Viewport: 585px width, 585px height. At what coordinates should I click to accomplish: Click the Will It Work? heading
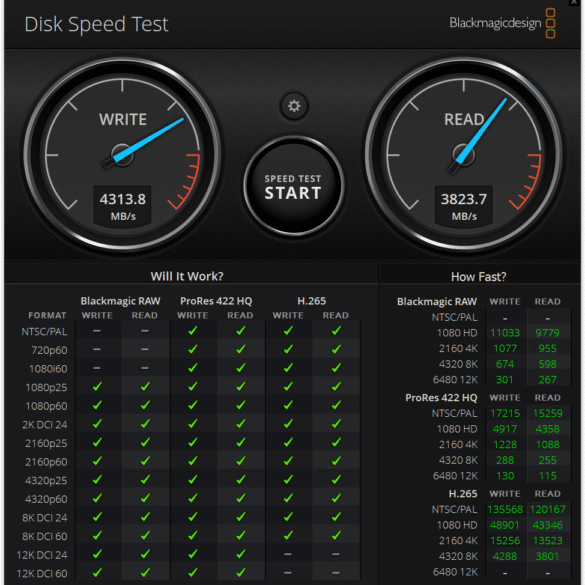[x=187, y=276]
